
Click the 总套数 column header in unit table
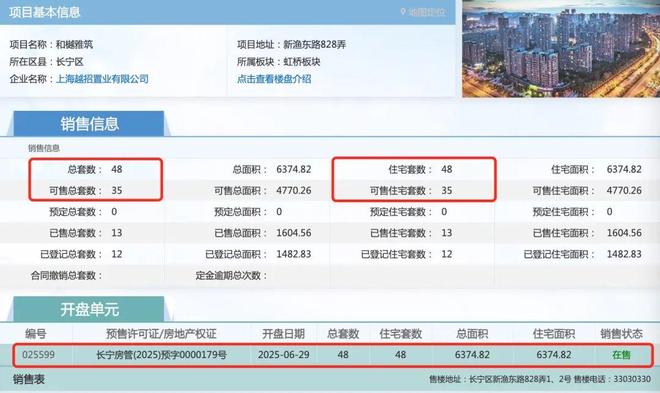tap(343, 334)
